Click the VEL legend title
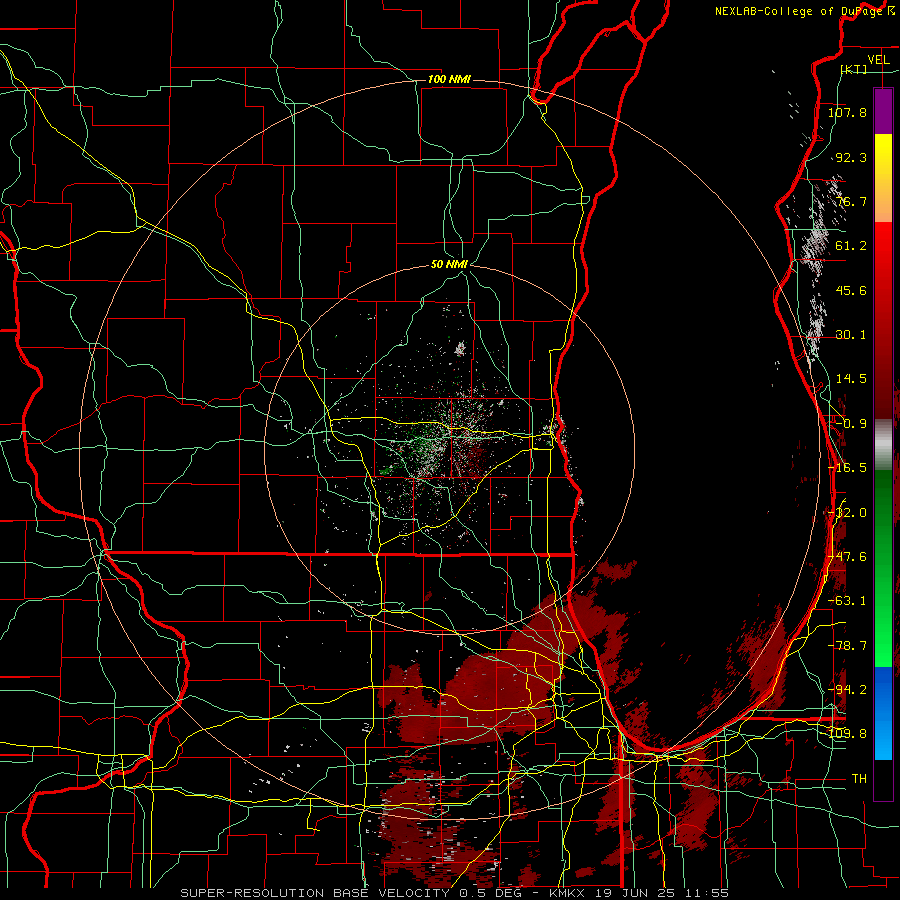Screen dimensions: 900x900 click(878, 60)
